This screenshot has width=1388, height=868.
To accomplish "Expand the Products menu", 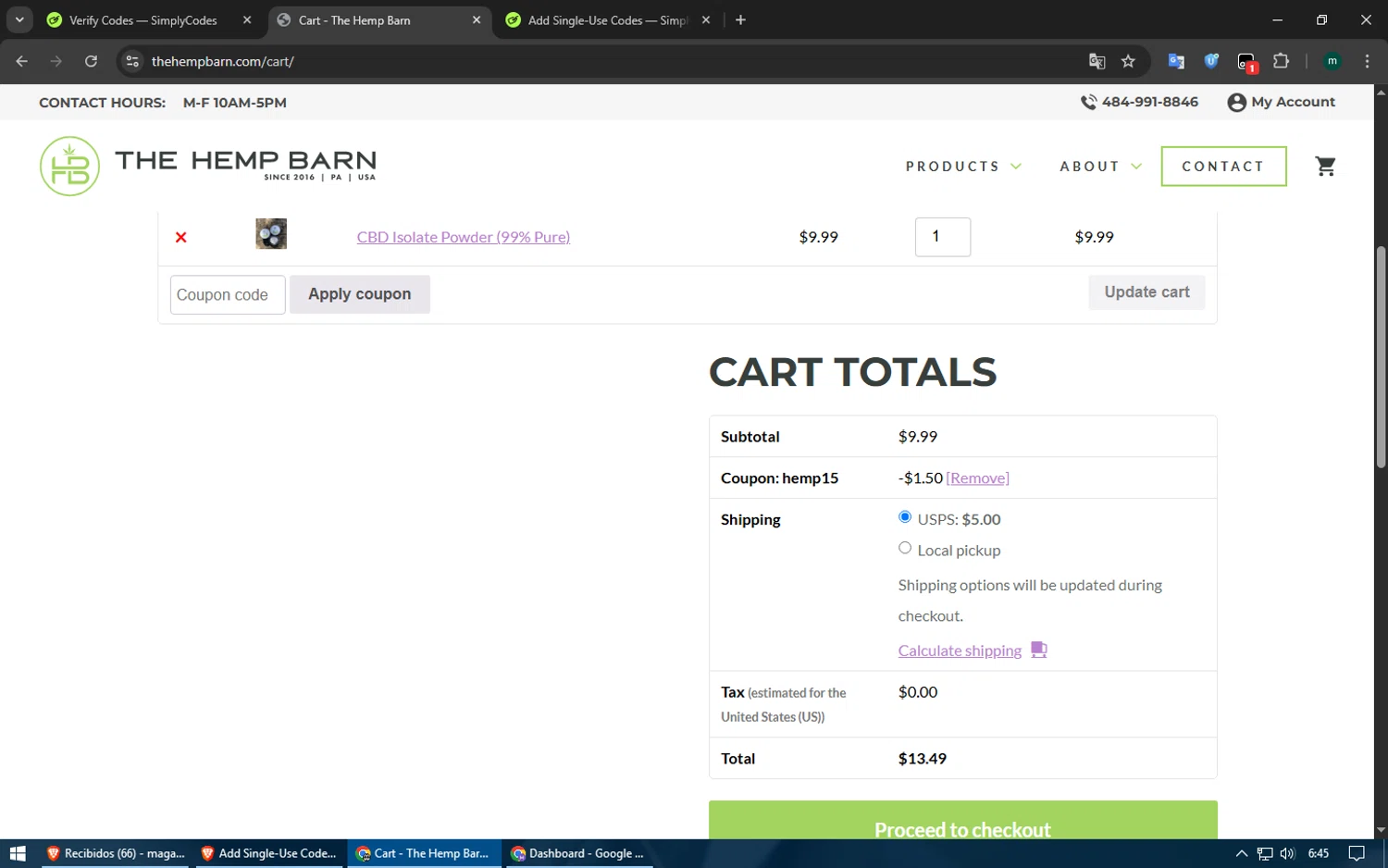I will tap(963, 167).
